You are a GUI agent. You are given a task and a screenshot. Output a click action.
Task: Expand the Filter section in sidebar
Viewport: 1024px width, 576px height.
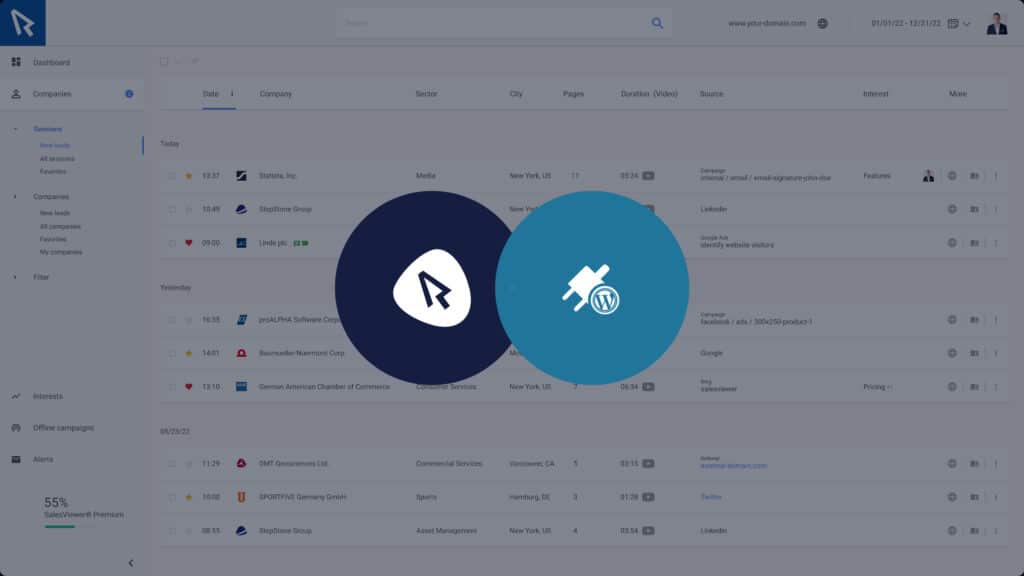coord(16,277)
